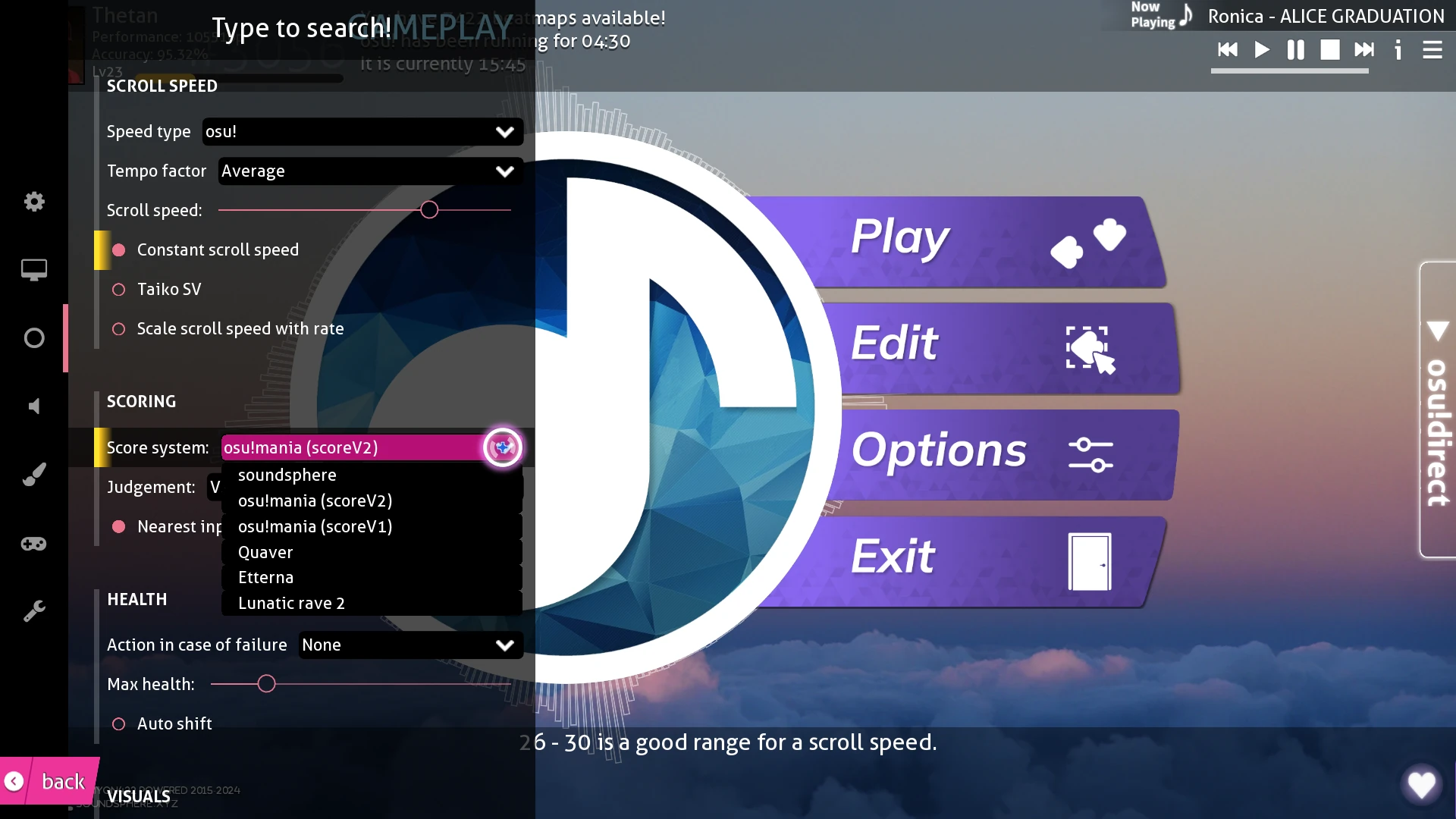
Task: Enable Taiko SV option
Action: [157, 290]
